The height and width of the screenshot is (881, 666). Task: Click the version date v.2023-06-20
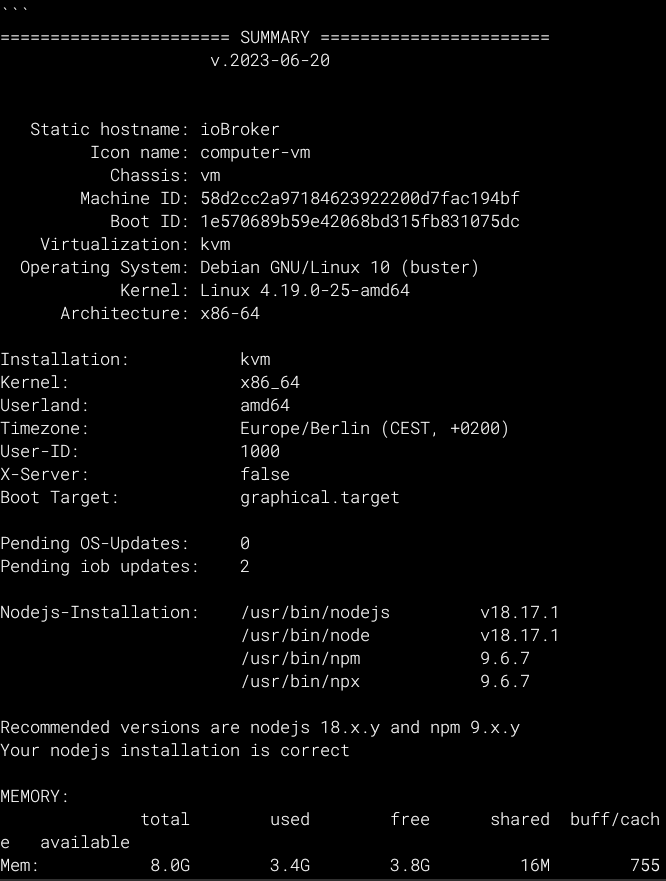(270, 60)
